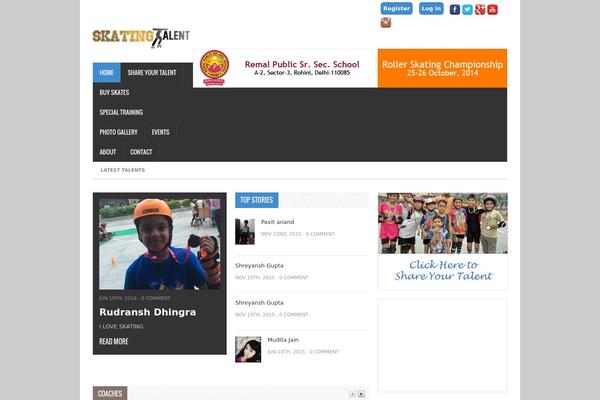Go to previous coach with left arrow

tap(352, 393)
